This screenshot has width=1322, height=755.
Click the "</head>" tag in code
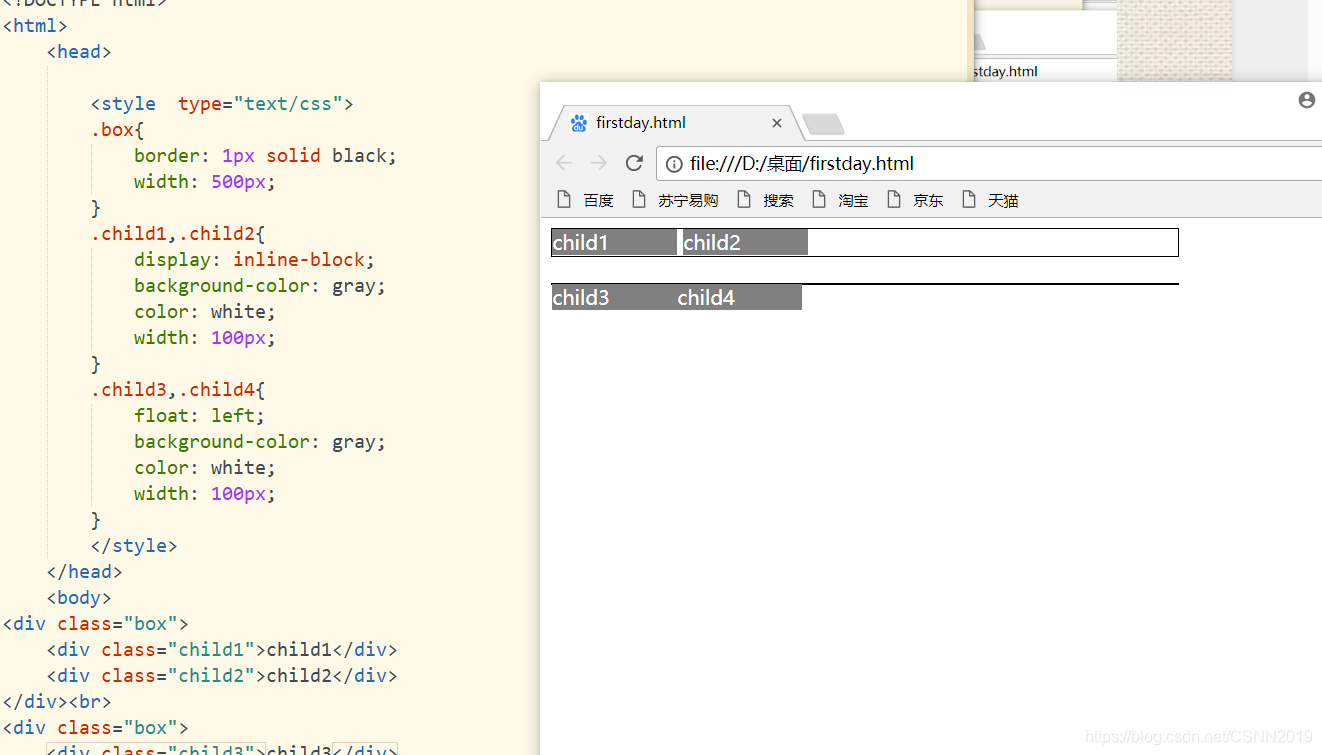(x=85, y=572)
